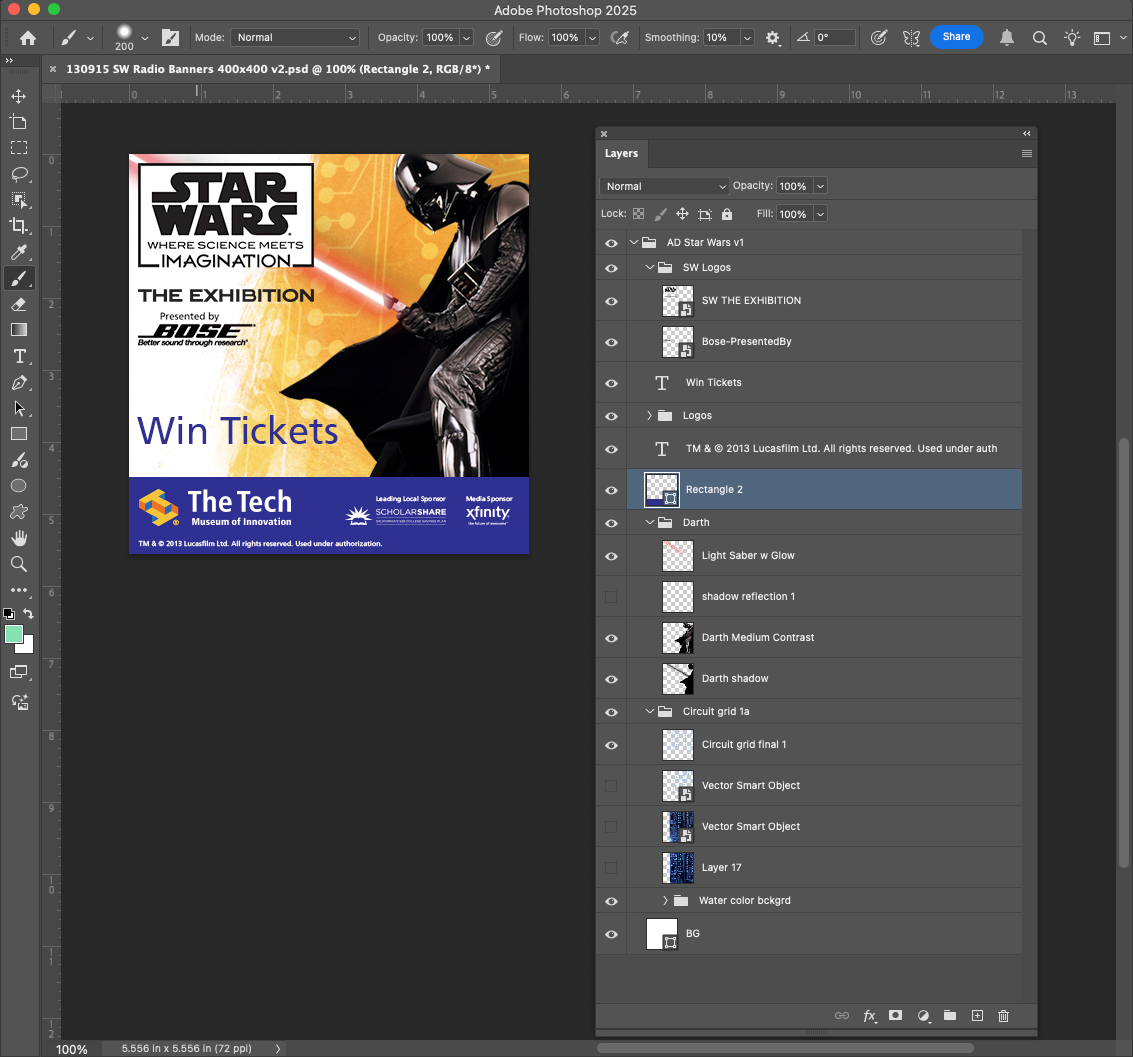Select the Lasso tool
Image resolution: width=1133 pixels, height=1057 pixels.
click(x=19, y=174)
